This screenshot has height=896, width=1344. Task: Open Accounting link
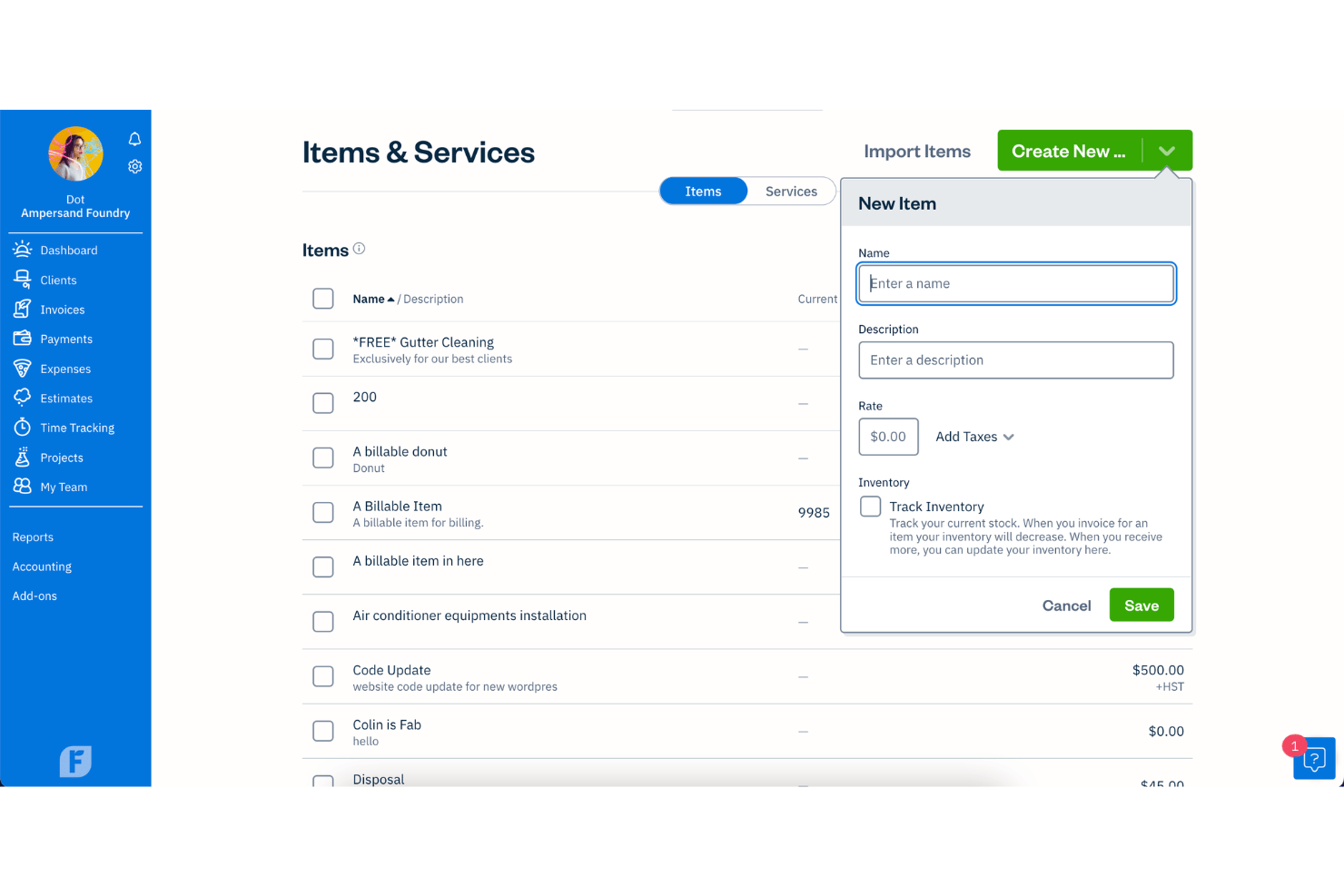click(x=42, y=566)
